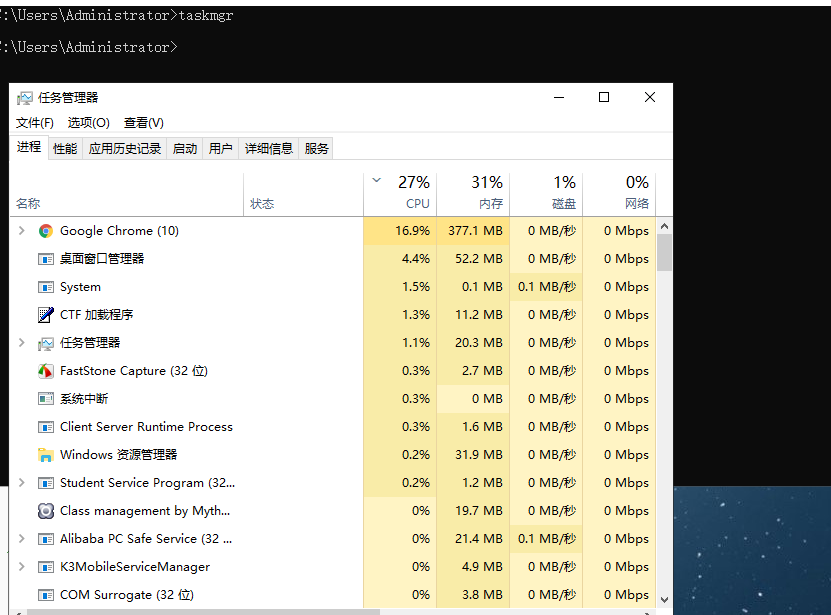
Task: Expand the Alibaba PC Safe Service row
Action: click(x=21, y=539)
